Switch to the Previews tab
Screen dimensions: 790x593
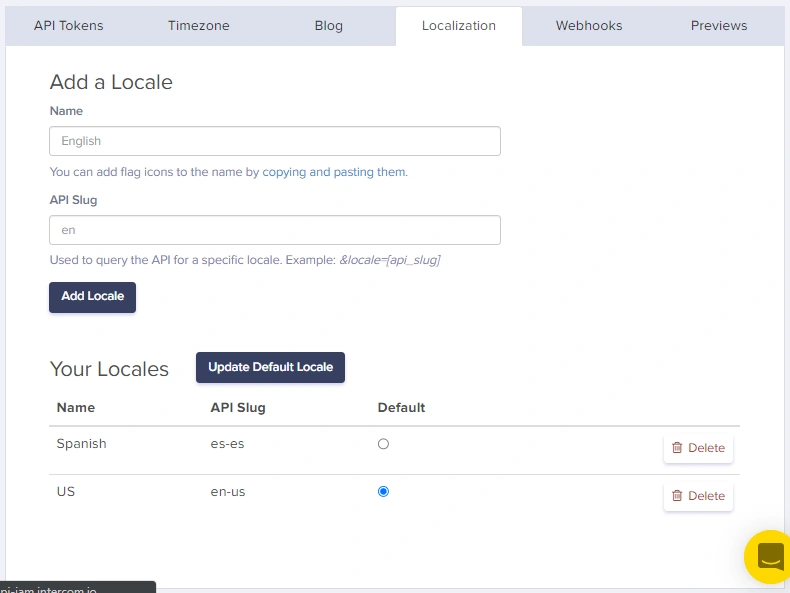pyautogui.click(x=718, y=26)
